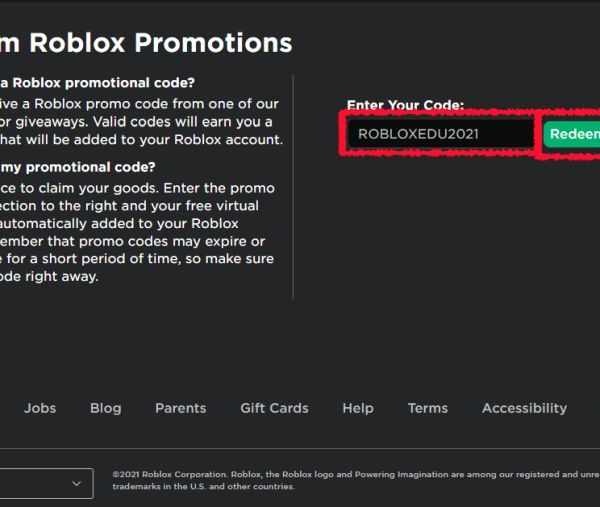This screenshot has height=507, width=600.
Task: View the Terms footer link
Action: (x=427, y=408)
